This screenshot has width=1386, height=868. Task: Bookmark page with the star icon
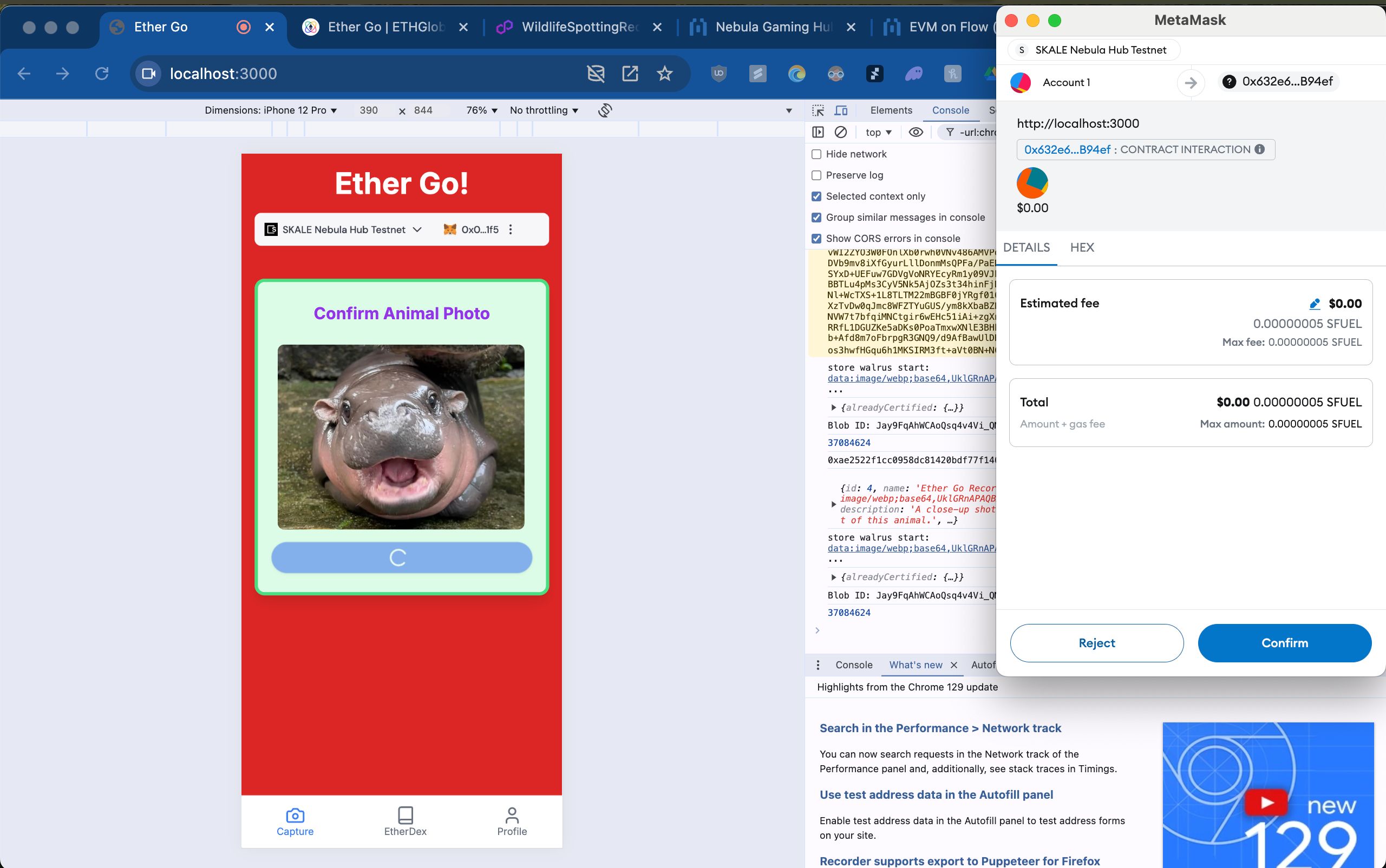(664, 74)
